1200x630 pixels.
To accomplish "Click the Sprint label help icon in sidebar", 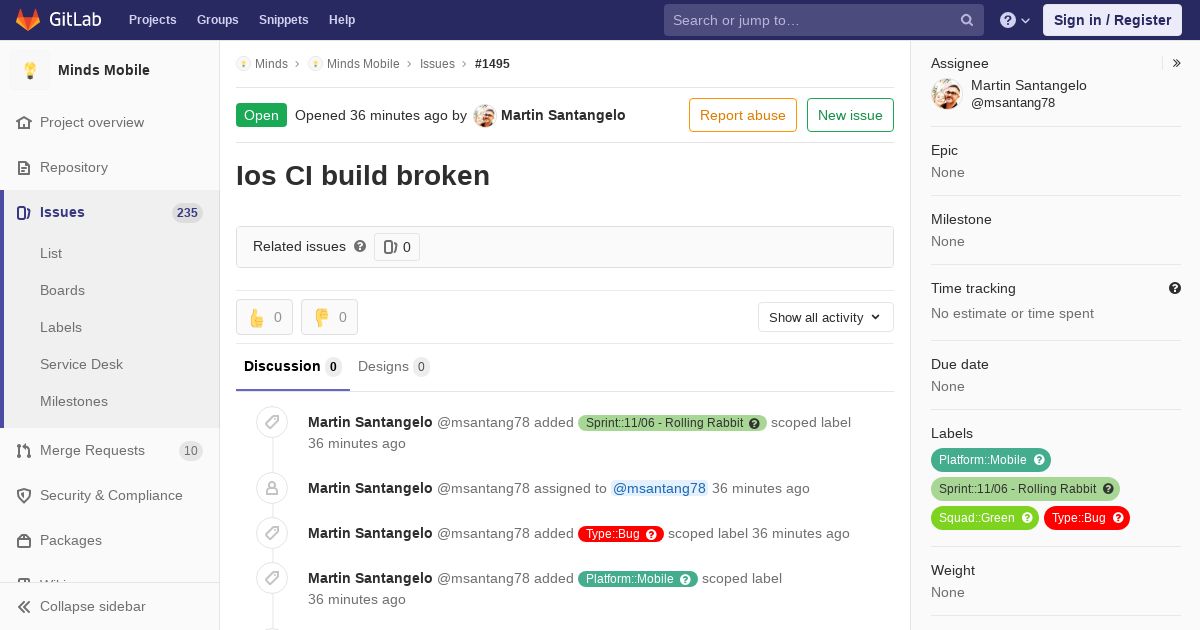I will pyautogui.click(x=1108, y=489).
